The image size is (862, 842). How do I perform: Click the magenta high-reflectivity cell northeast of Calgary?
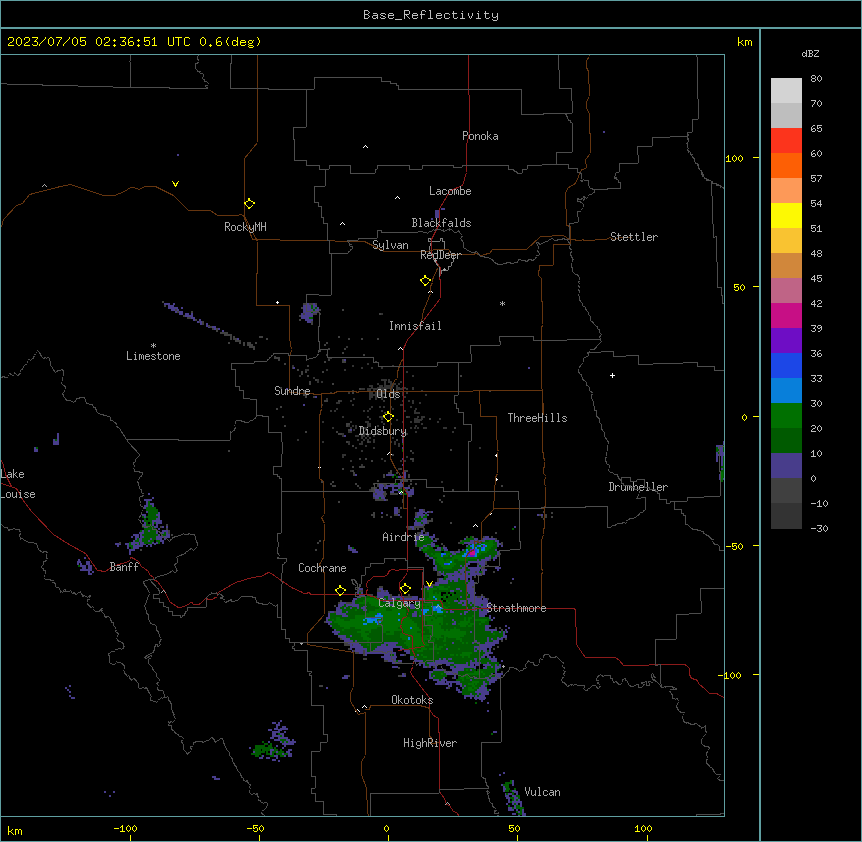[x=472, y=551]
